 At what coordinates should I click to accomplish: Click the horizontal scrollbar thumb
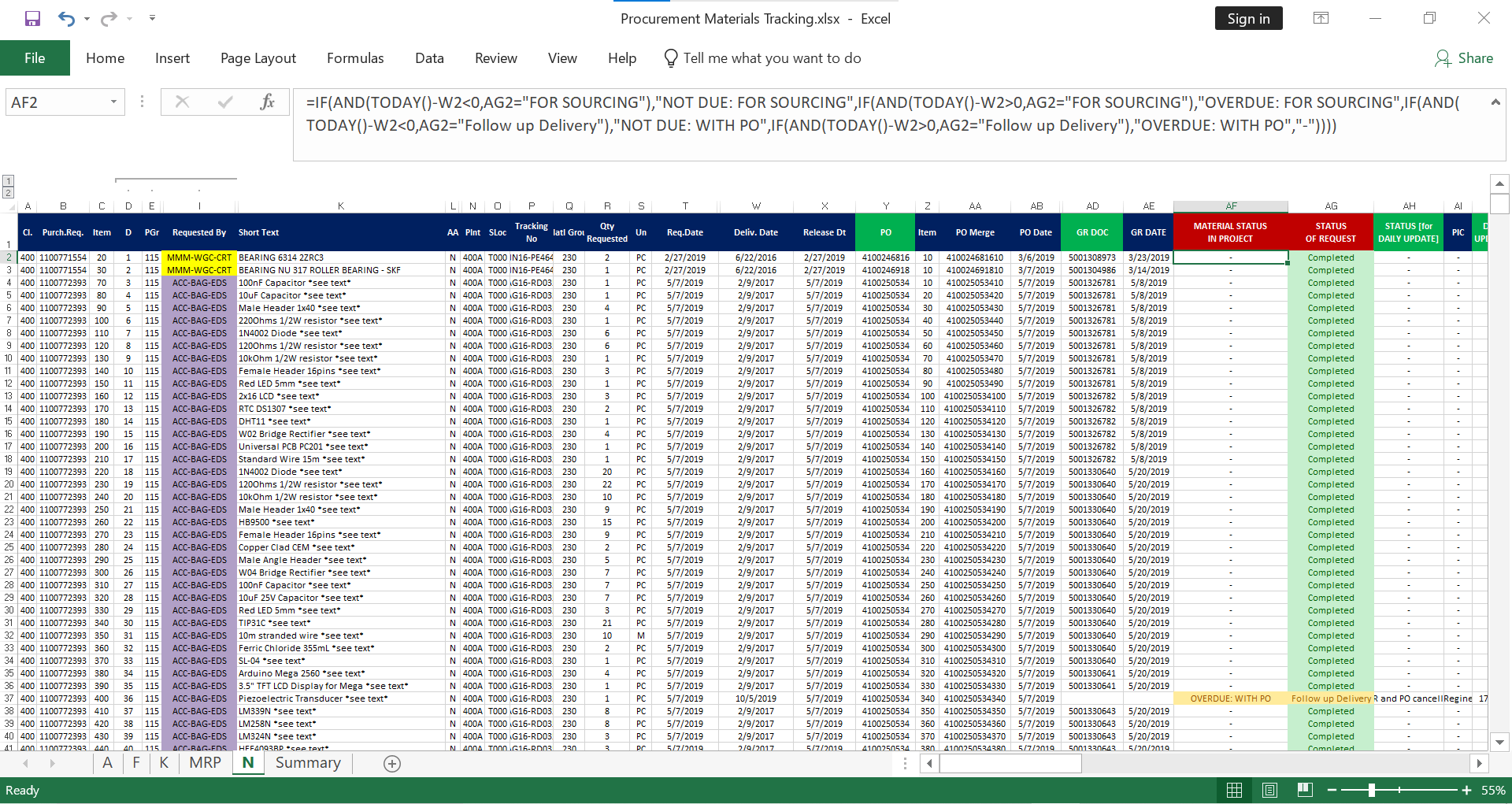click(1010, 763)
